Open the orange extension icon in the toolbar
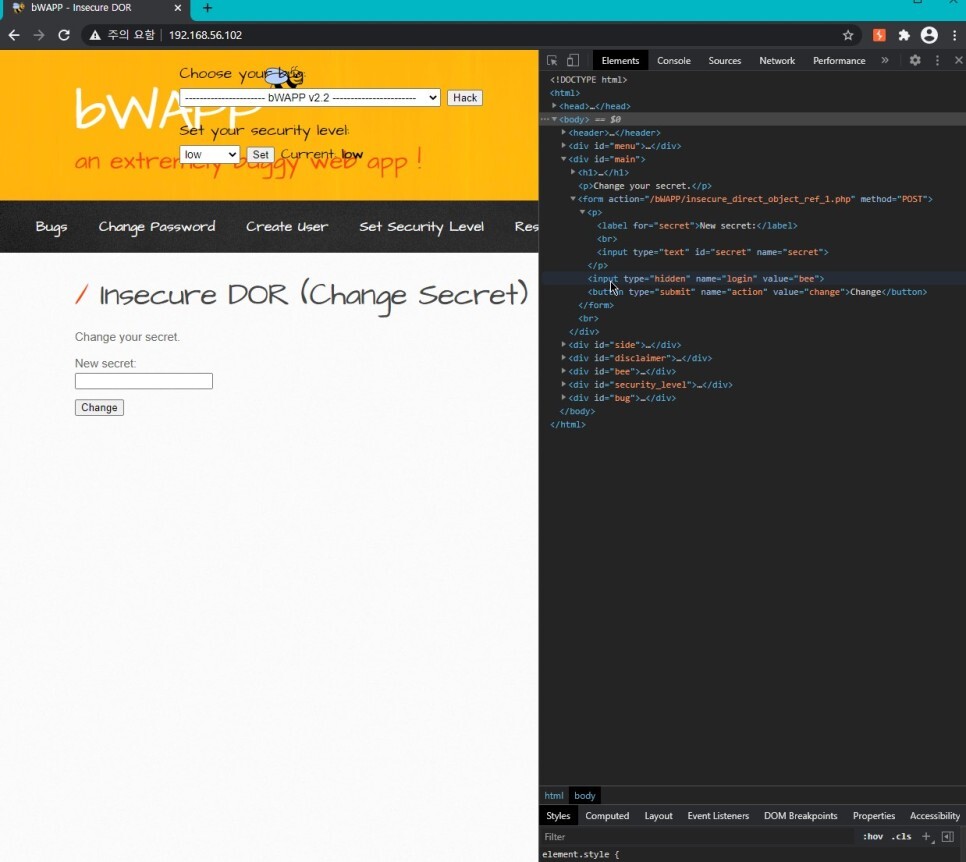Viewport: 966px width, 862px height. click(x=879, y=35)
